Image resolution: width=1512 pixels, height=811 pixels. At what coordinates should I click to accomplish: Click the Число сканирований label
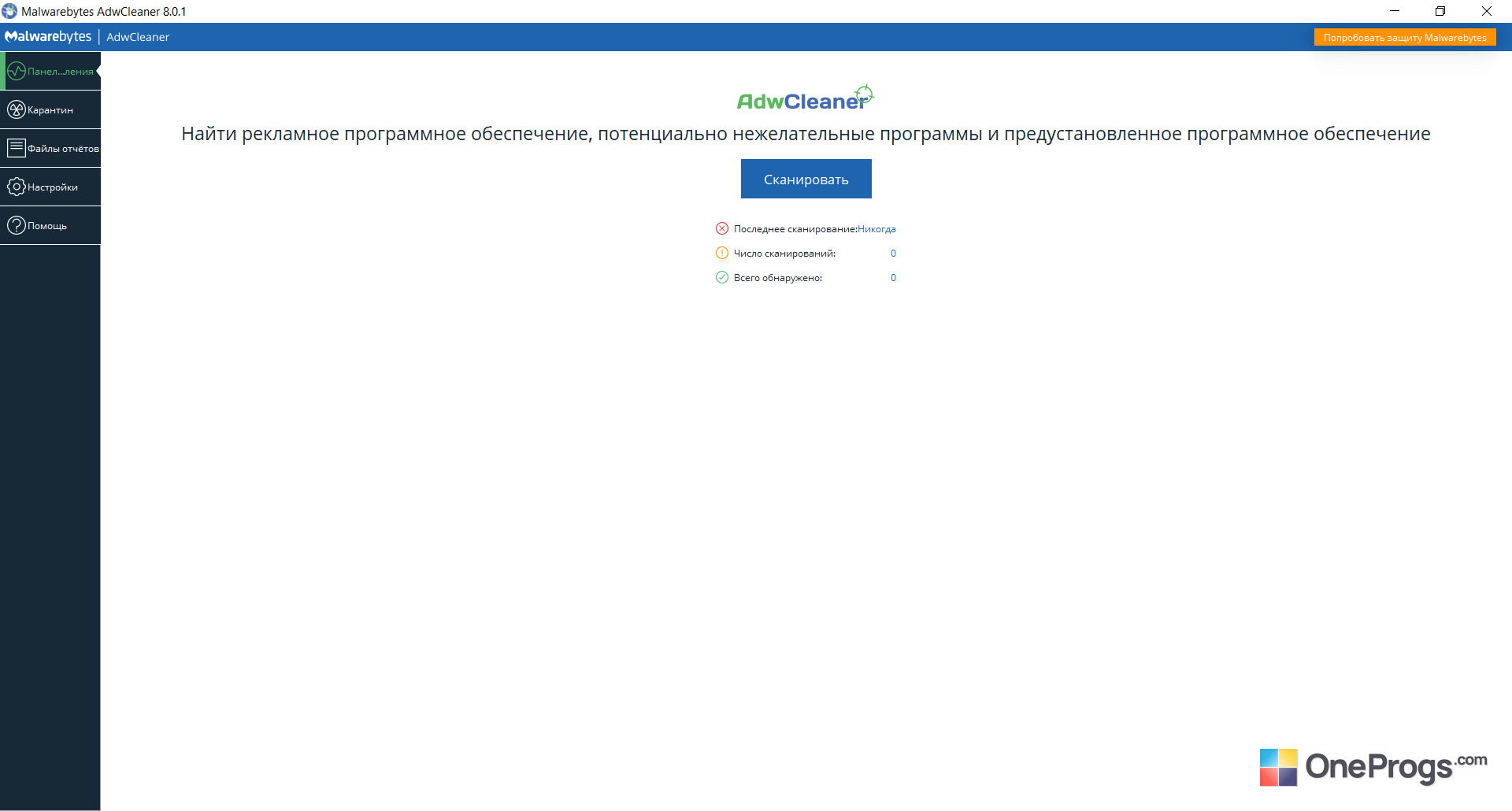(x=784, y=254)
